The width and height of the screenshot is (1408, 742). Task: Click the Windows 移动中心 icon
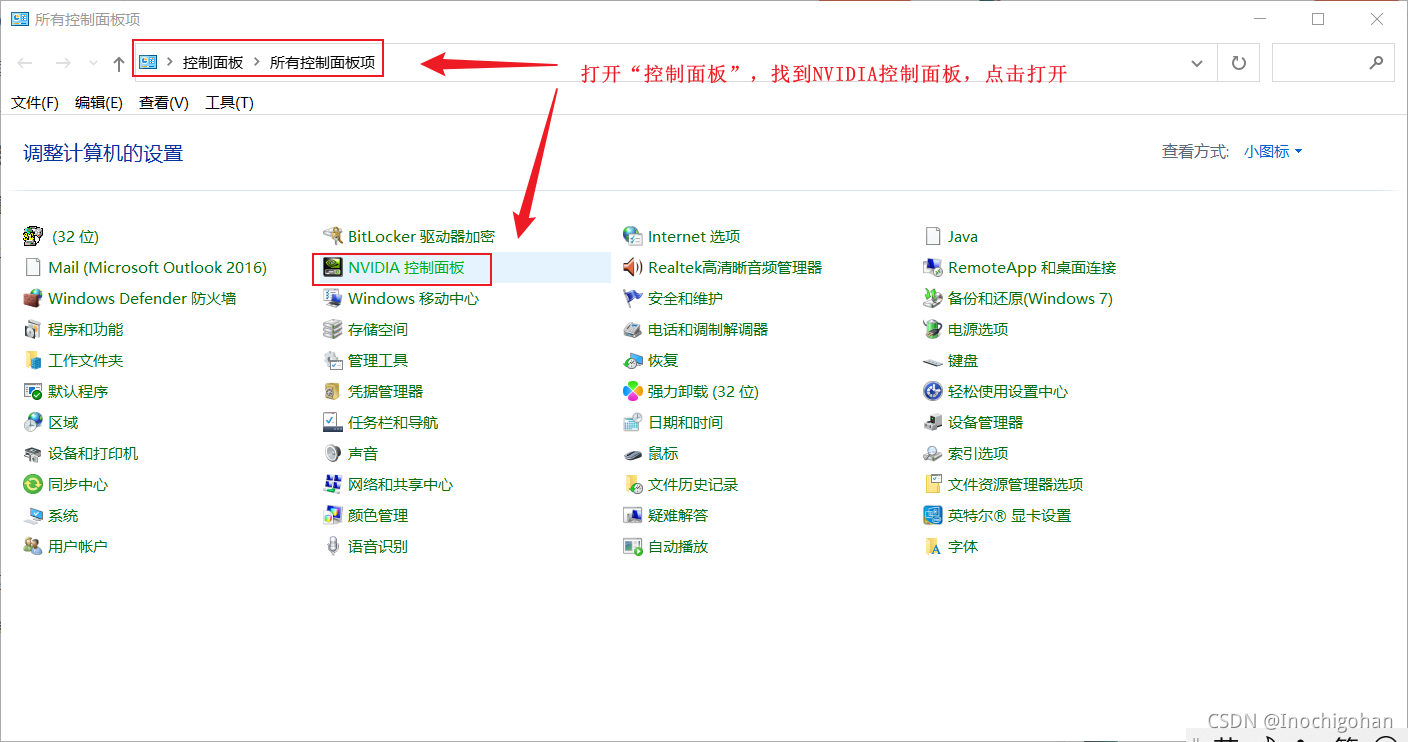click(x=333, y=299)
